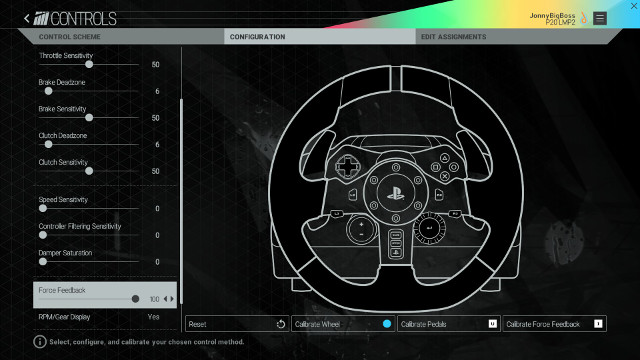
Task: Click the info icon at bottom left
Action: click(40, 342)
